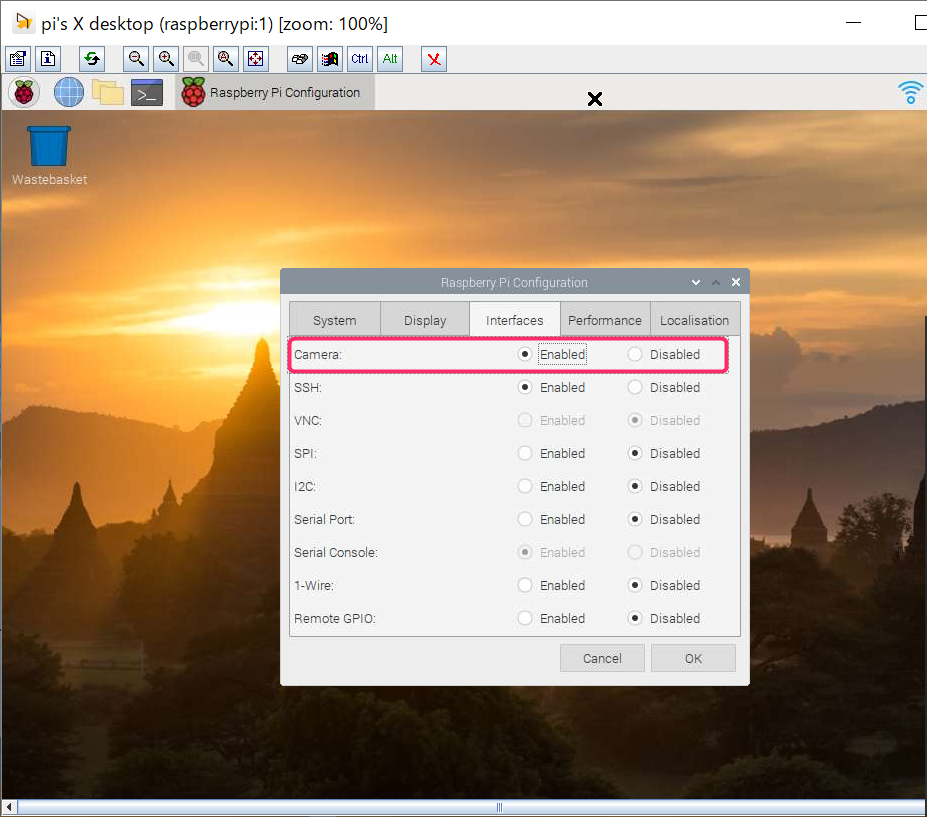
Task: Click the greyed-out zoom 100% magnifier
Action: click(x=196, y=59)
